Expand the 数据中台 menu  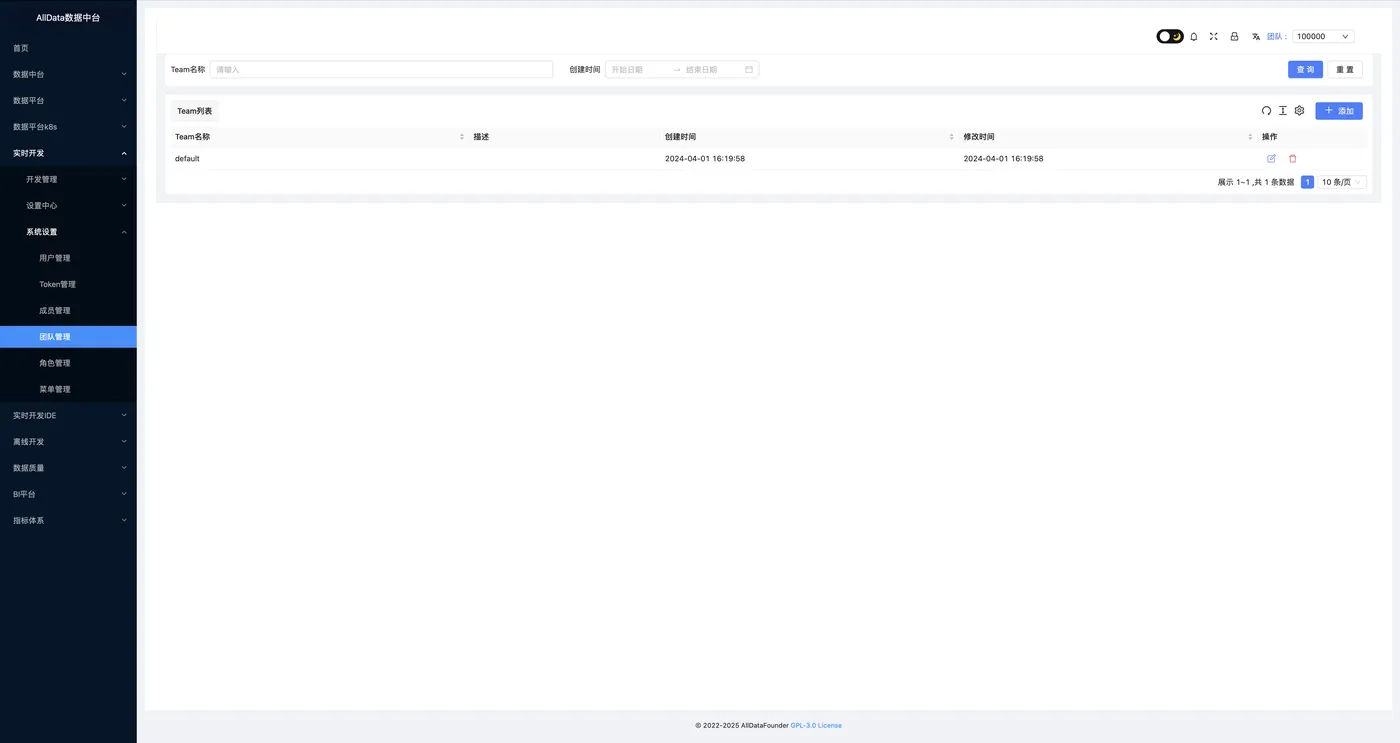click(x=68, y=74)
